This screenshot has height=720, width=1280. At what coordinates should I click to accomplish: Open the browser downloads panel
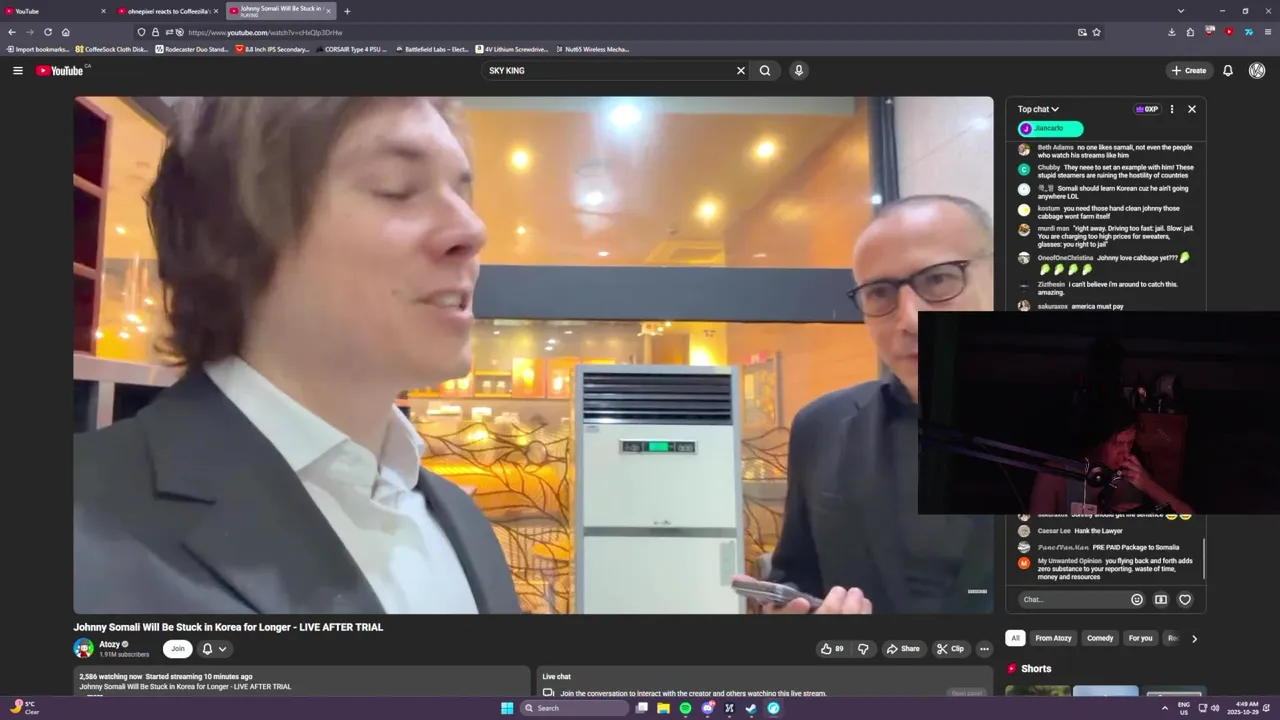(1171, 32)
